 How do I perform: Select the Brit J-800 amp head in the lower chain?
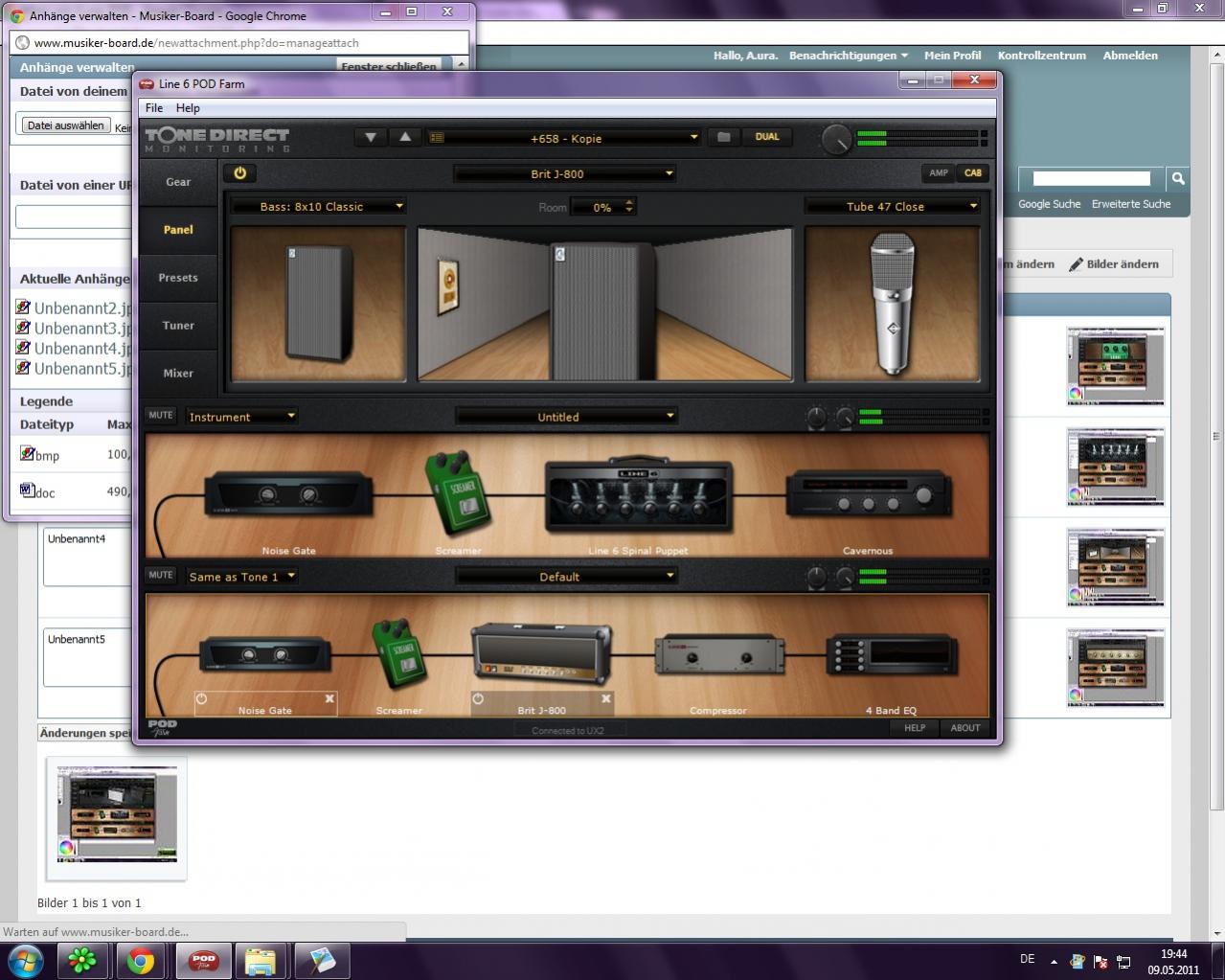(541, 653)
